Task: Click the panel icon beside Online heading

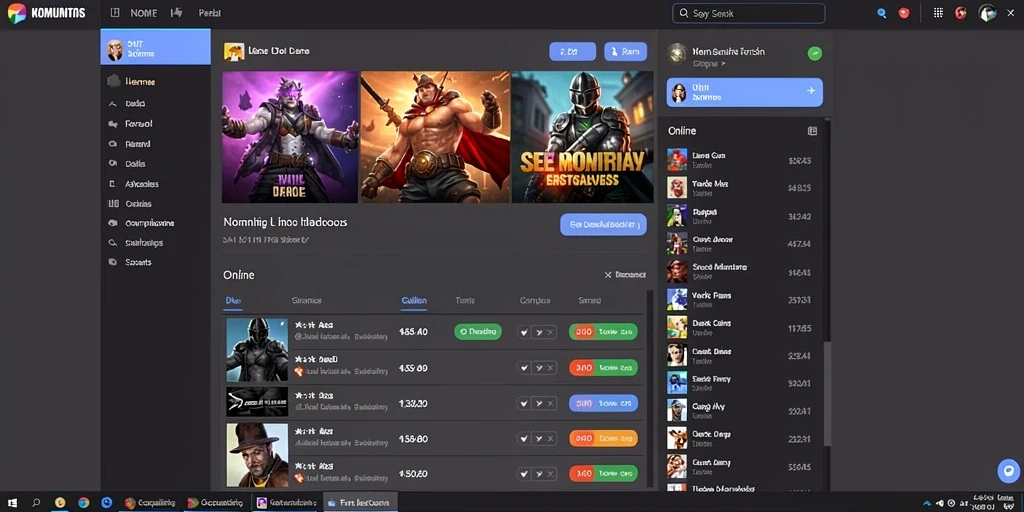Action: 812,131
